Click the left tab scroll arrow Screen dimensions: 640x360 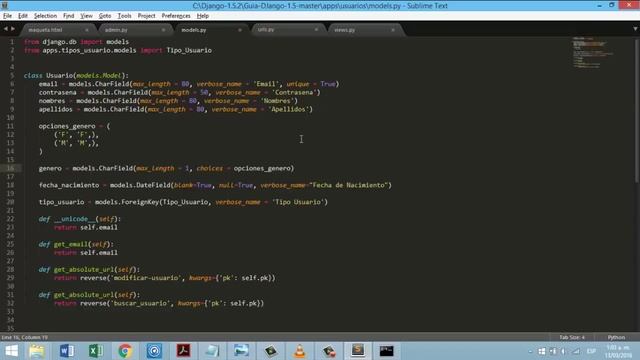(x=5, y=29)
